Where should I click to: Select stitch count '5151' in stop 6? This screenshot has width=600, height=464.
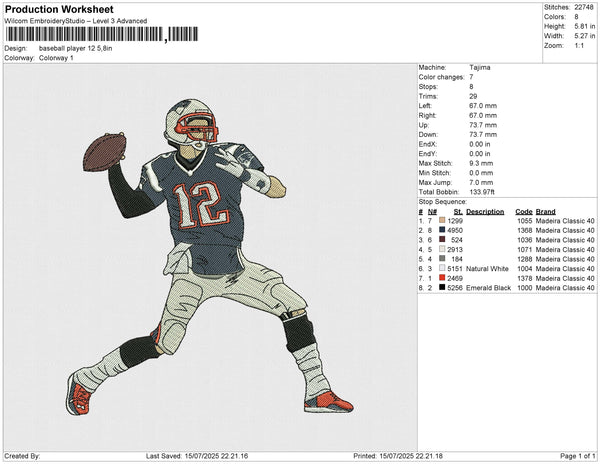point(455,269)
